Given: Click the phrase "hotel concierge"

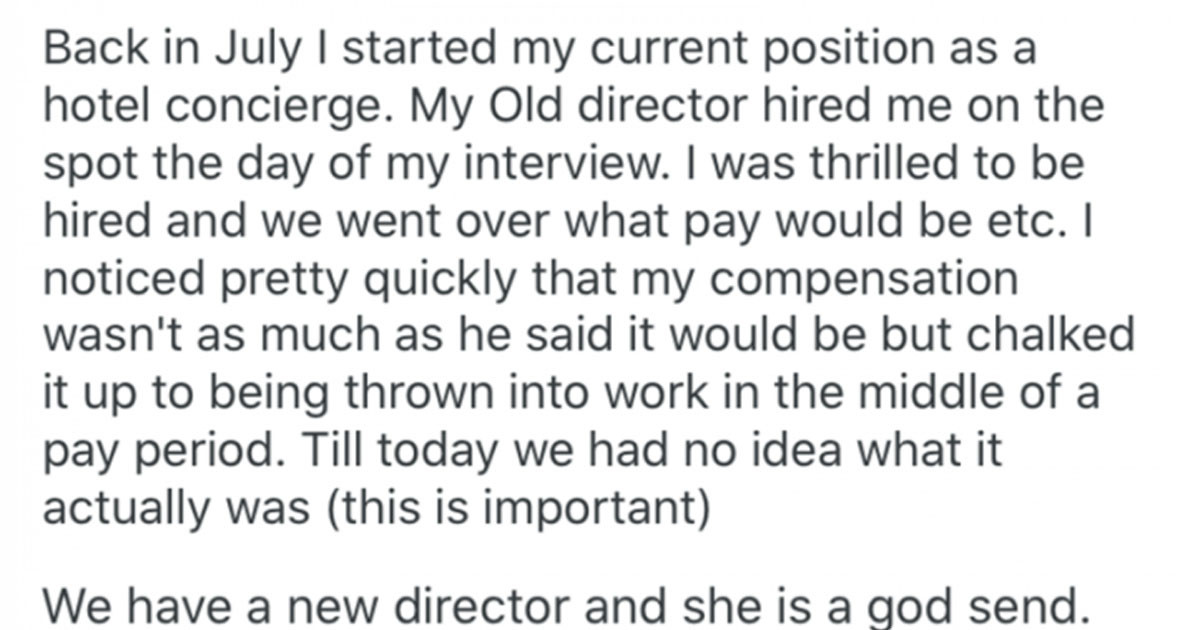Looking at the screenshot, I should click(x=201, y=108).
